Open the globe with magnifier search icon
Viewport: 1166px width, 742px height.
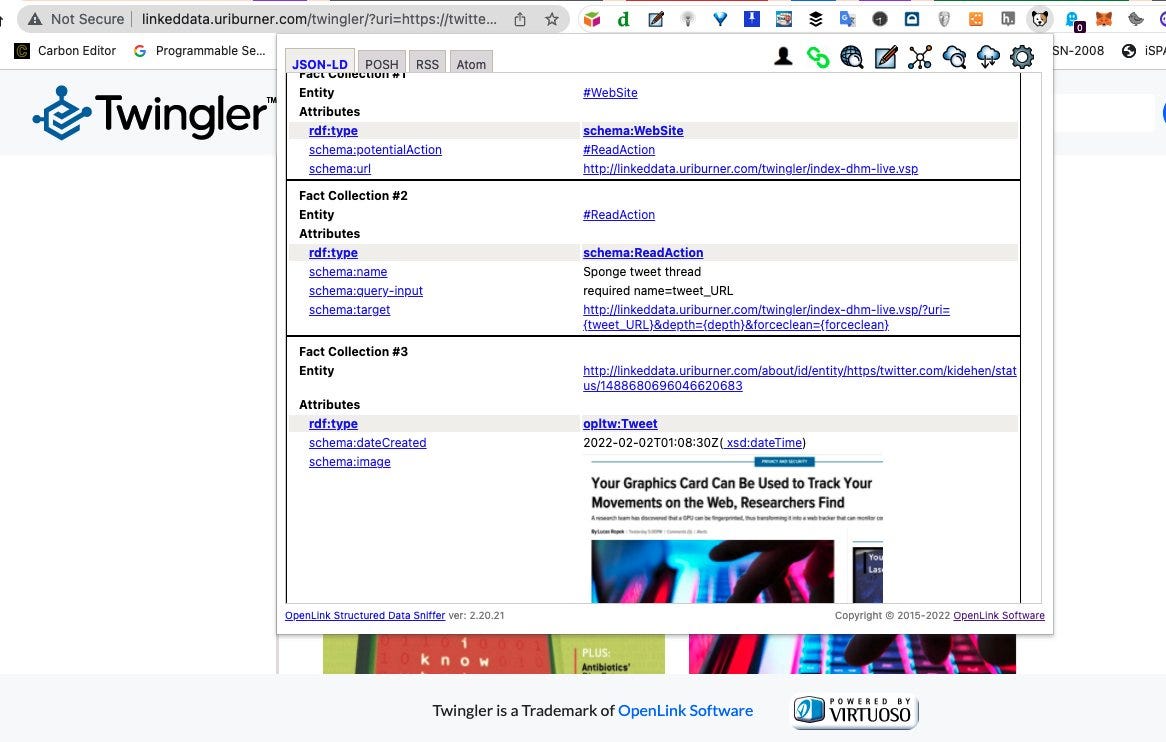851,57
